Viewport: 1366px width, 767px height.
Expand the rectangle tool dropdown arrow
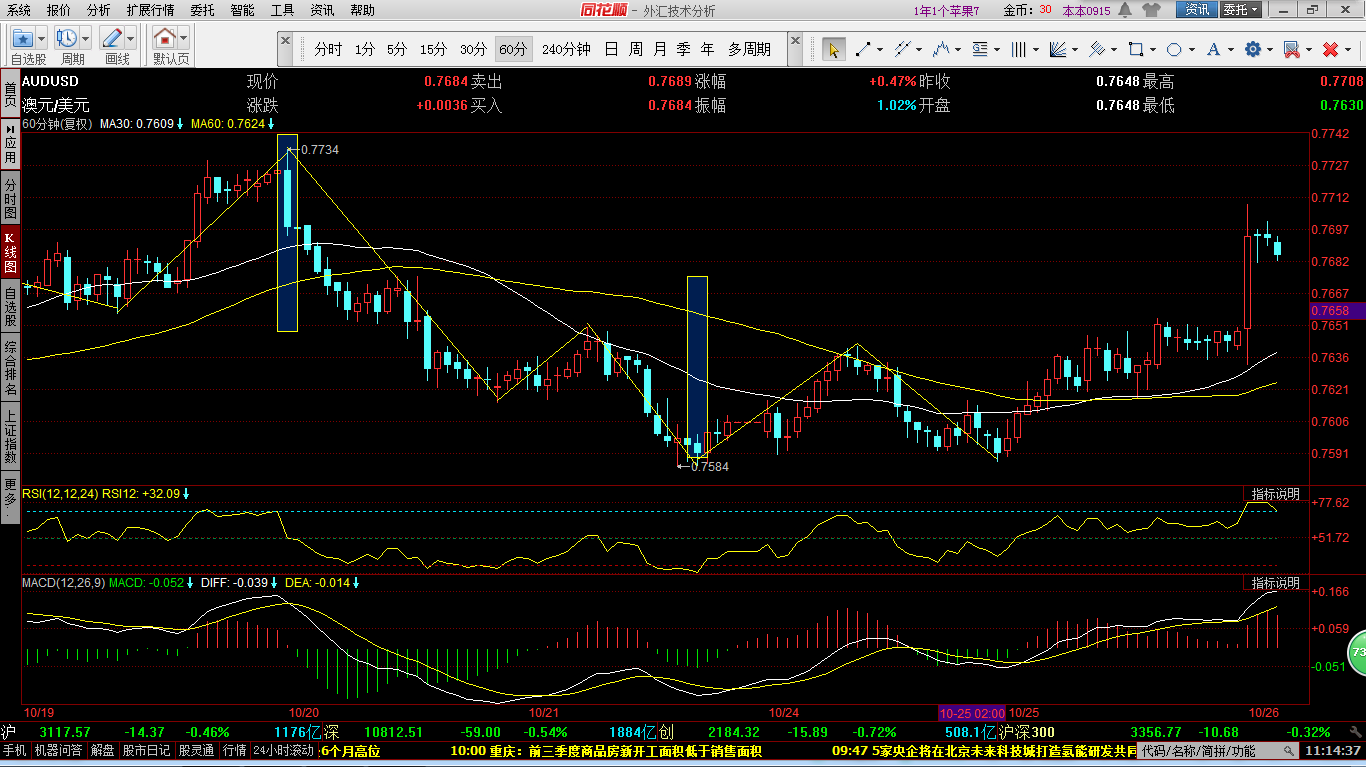pos(1154,49)
